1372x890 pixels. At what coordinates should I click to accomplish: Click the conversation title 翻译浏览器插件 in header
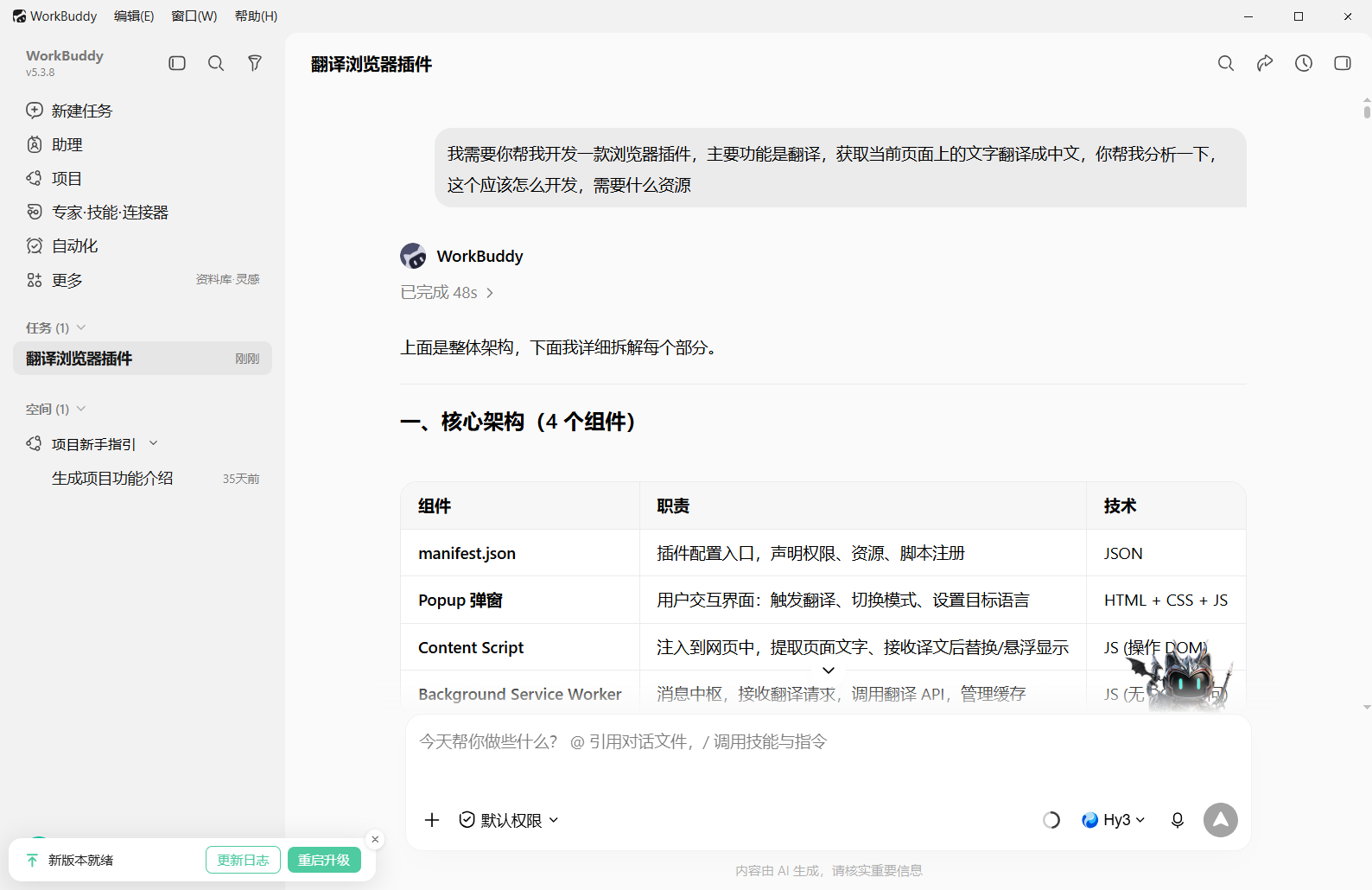[x=372, y=64]
